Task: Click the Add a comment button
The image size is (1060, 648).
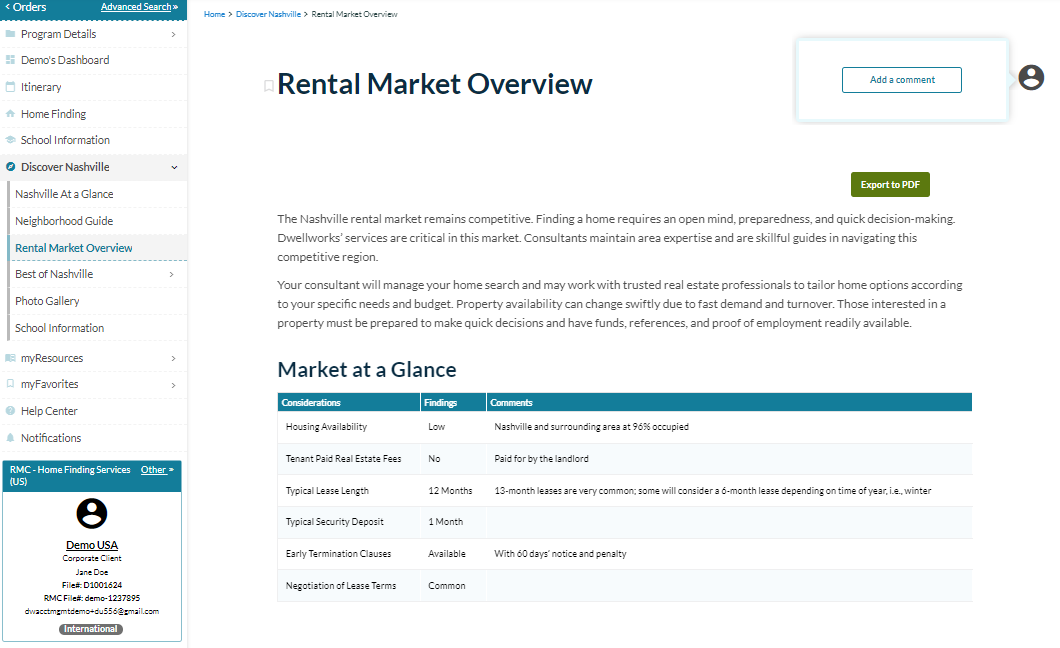Action: point(902,80)
